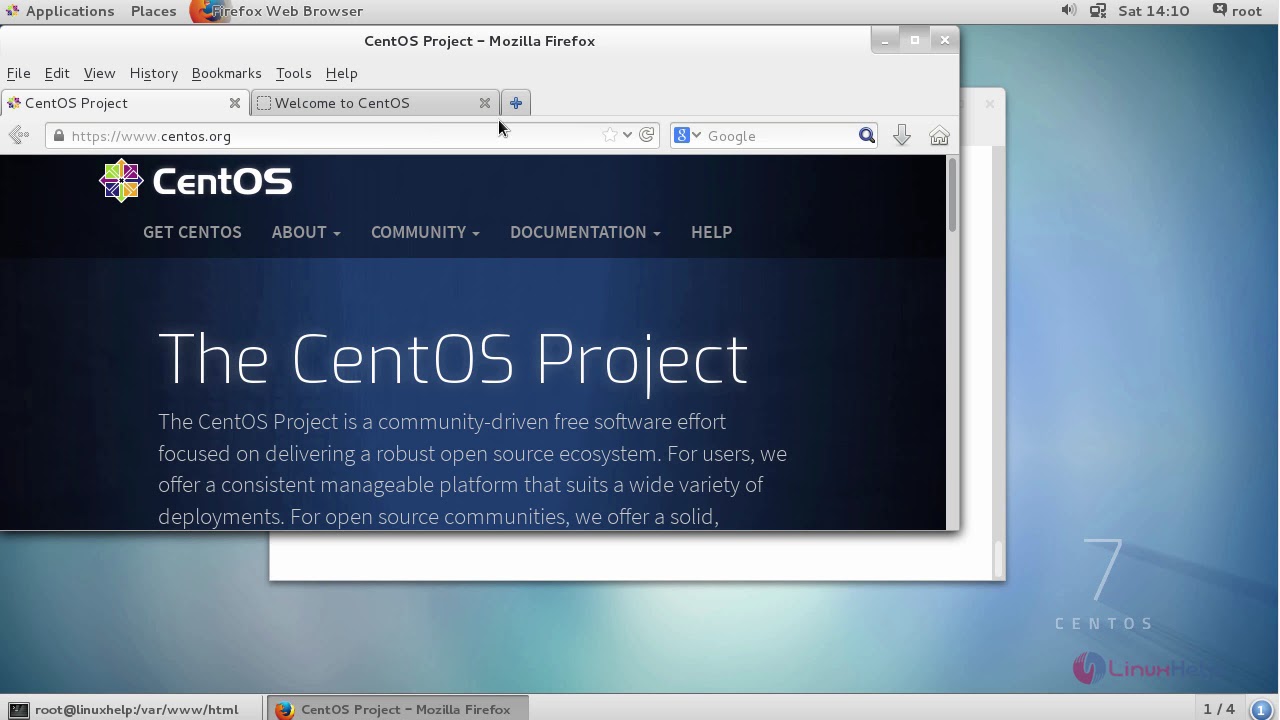Image resolution: width=1280 pixels, height=720 pixels.
Task: Open the root user menu
Action: click(1237, 11)
